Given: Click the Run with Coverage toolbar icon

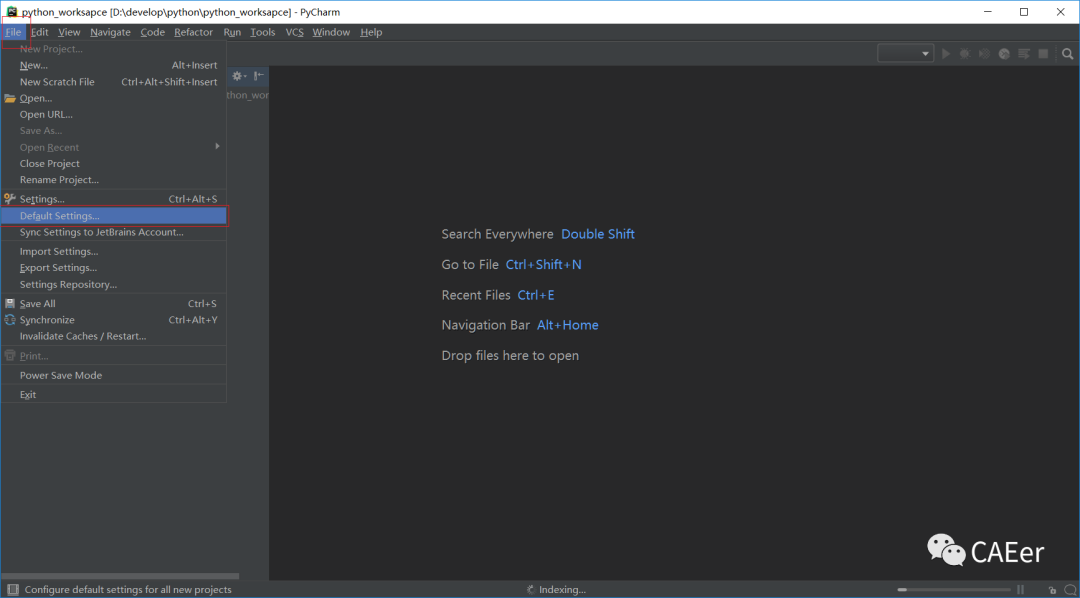Looking at the screenshot, I should point(984,54).
